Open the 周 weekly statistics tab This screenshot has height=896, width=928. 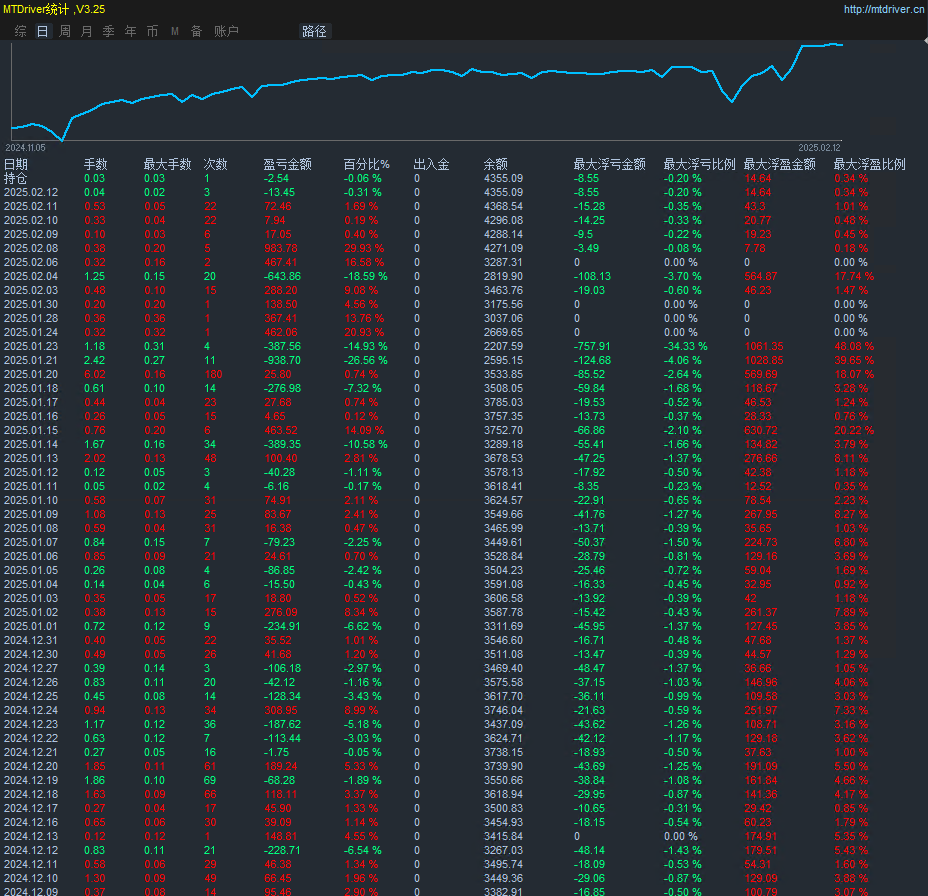(65, 31)
